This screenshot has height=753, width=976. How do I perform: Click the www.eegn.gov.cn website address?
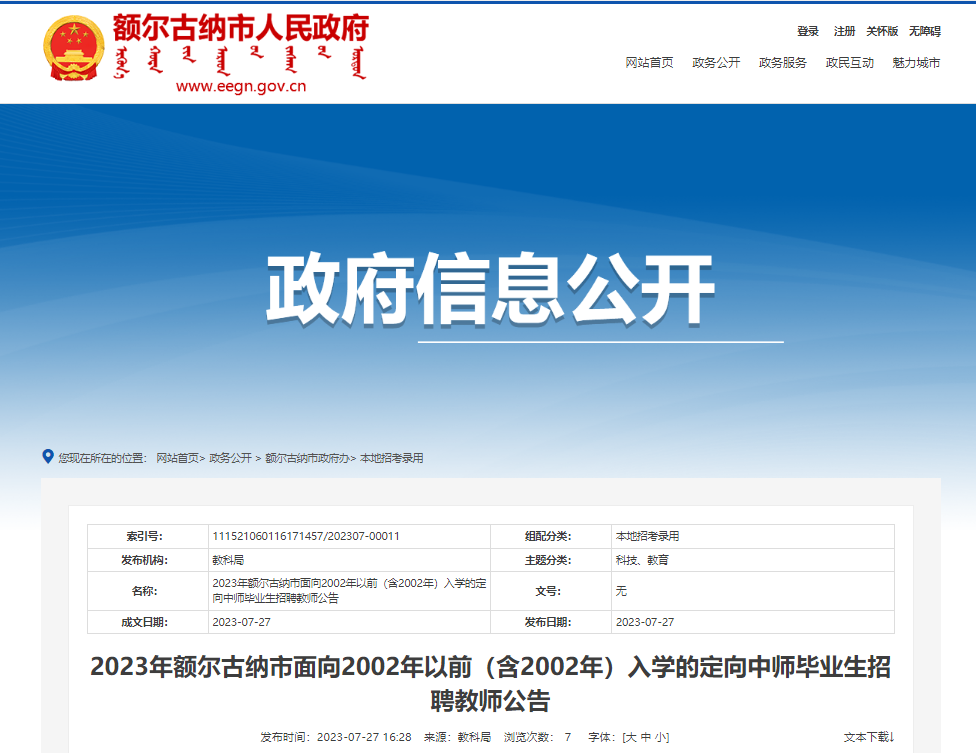coord(241,87)
